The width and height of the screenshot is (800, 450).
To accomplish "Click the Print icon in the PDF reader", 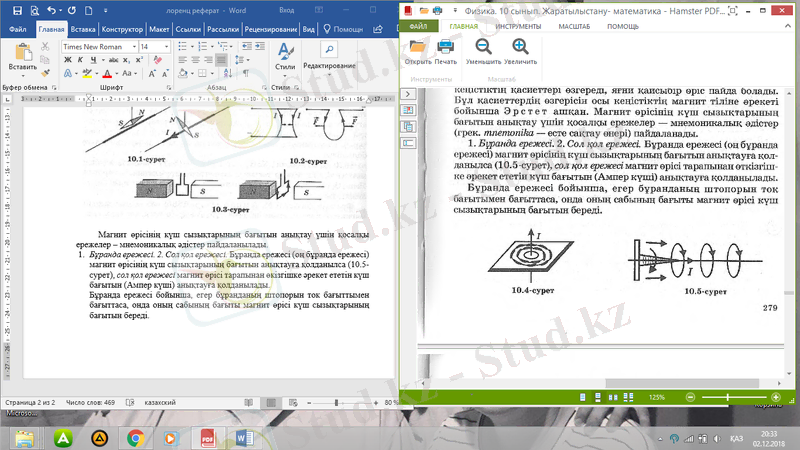I will click(x=446, y=50).
